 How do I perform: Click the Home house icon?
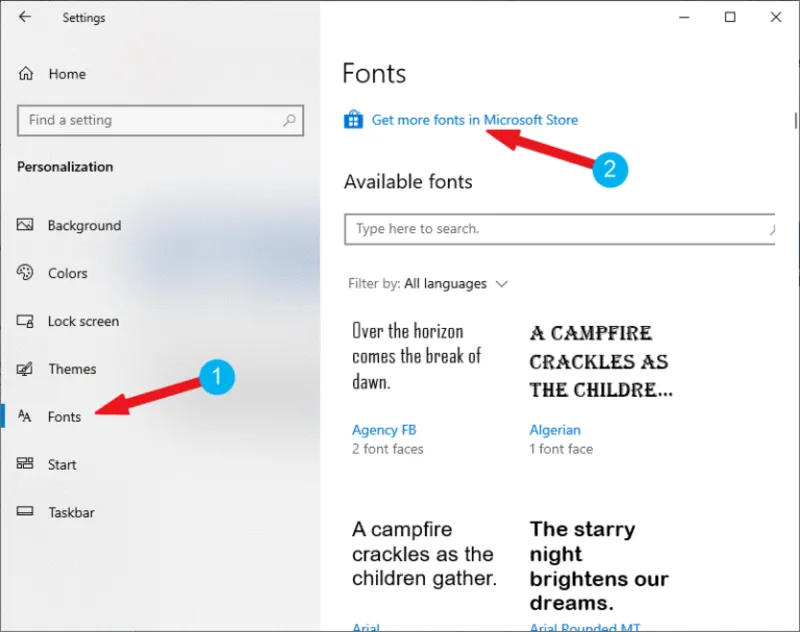pos(26,74)
